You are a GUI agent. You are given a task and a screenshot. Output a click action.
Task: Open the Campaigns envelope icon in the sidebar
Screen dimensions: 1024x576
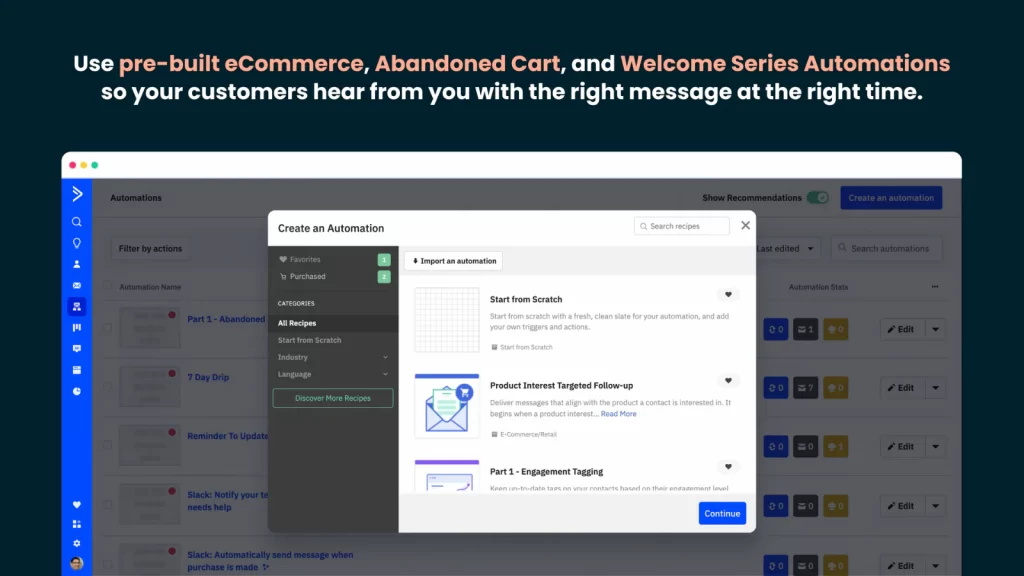click(x=76, y=285)
